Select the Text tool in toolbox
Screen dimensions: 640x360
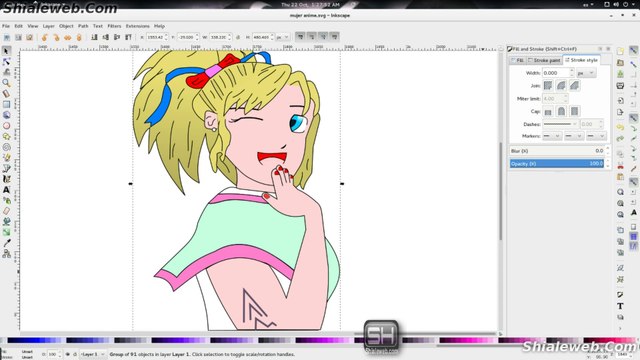pyautogui.click(x=6, y=190)
